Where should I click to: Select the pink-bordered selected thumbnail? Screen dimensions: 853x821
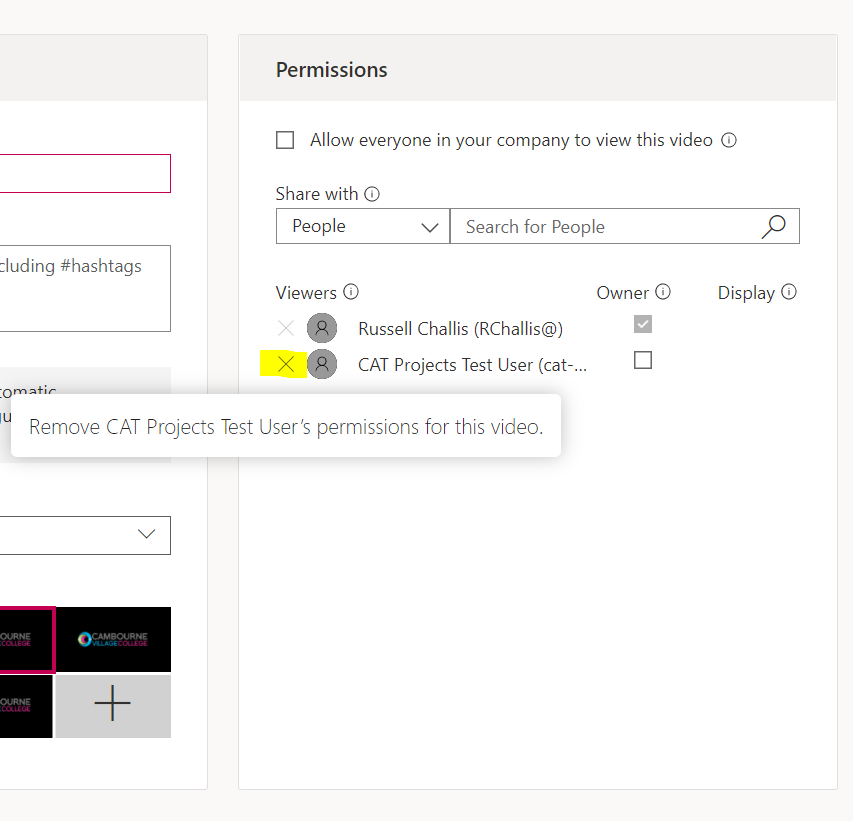point(27,639)
